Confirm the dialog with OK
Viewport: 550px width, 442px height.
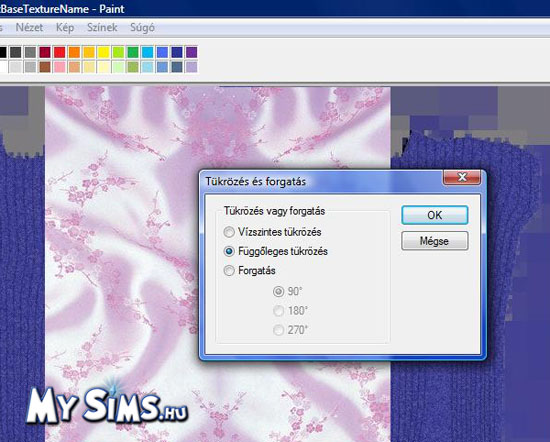coord(435,215)
